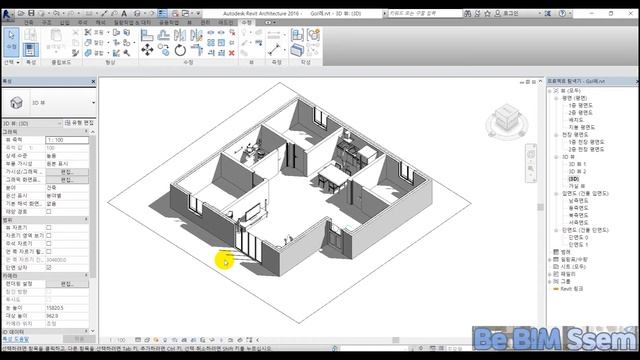Click the Save icon in quick access toolbar
This screenshot has width=640, height=360.
pyautogui.click(x=31, y=13)
